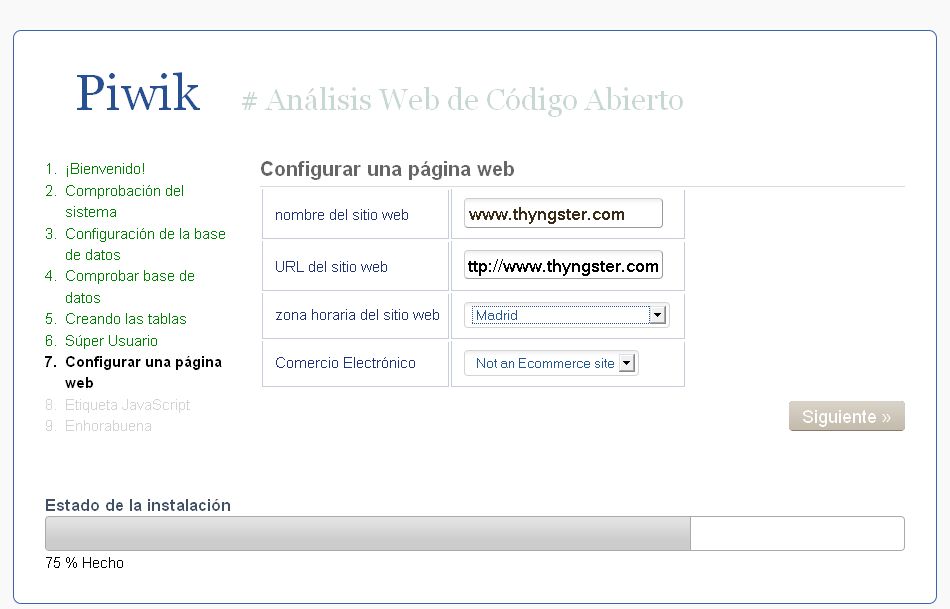Click the 75 % Hecho status text
Image resolution: width=950 pixels, height=609 pixels.
84,563
